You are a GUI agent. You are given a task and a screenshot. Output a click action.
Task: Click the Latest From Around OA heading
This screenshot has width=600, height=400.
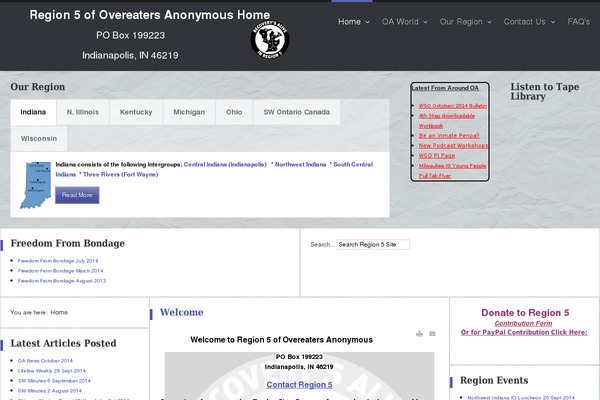(x=445, y=88)
